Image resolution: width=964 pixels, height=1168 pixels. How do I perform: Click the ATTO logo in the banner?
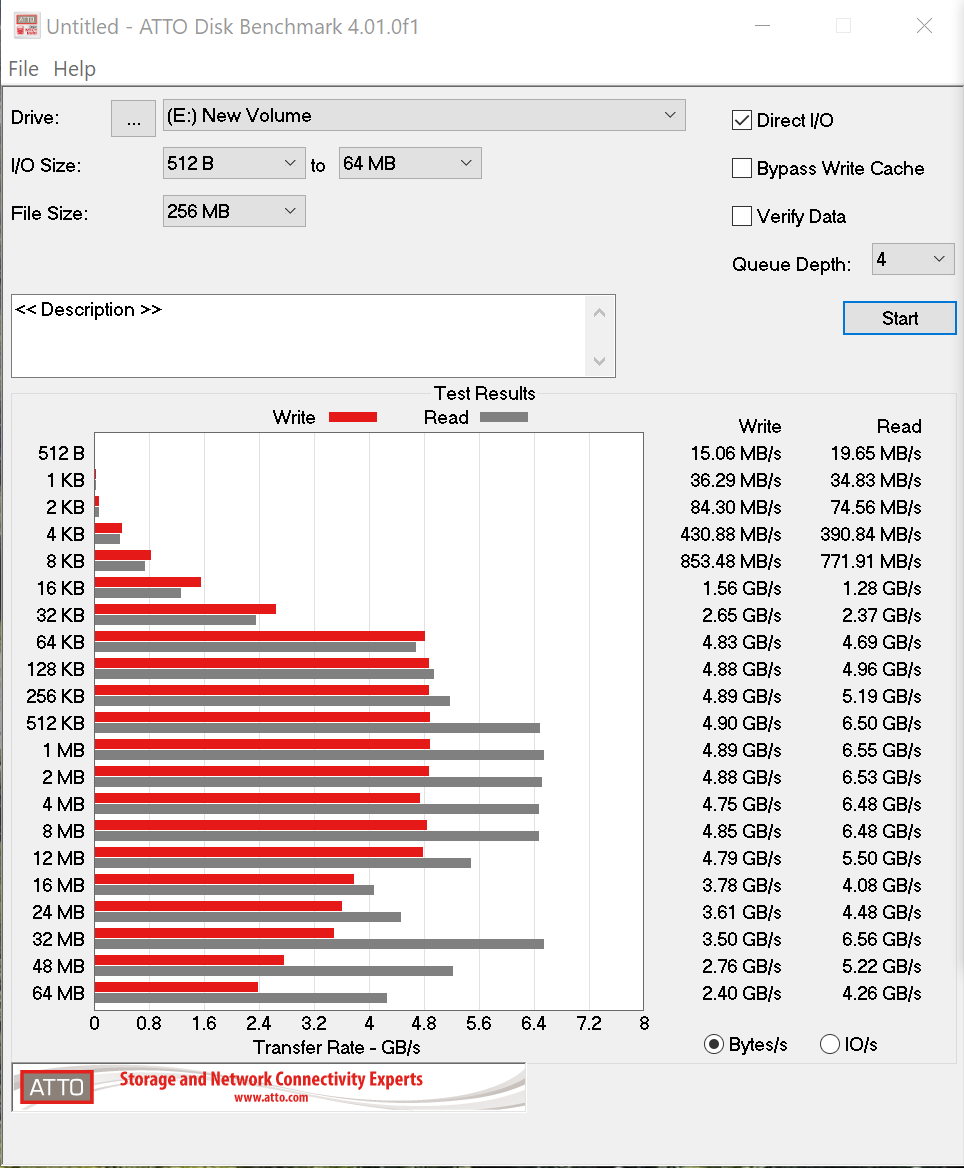(57, 1087)
